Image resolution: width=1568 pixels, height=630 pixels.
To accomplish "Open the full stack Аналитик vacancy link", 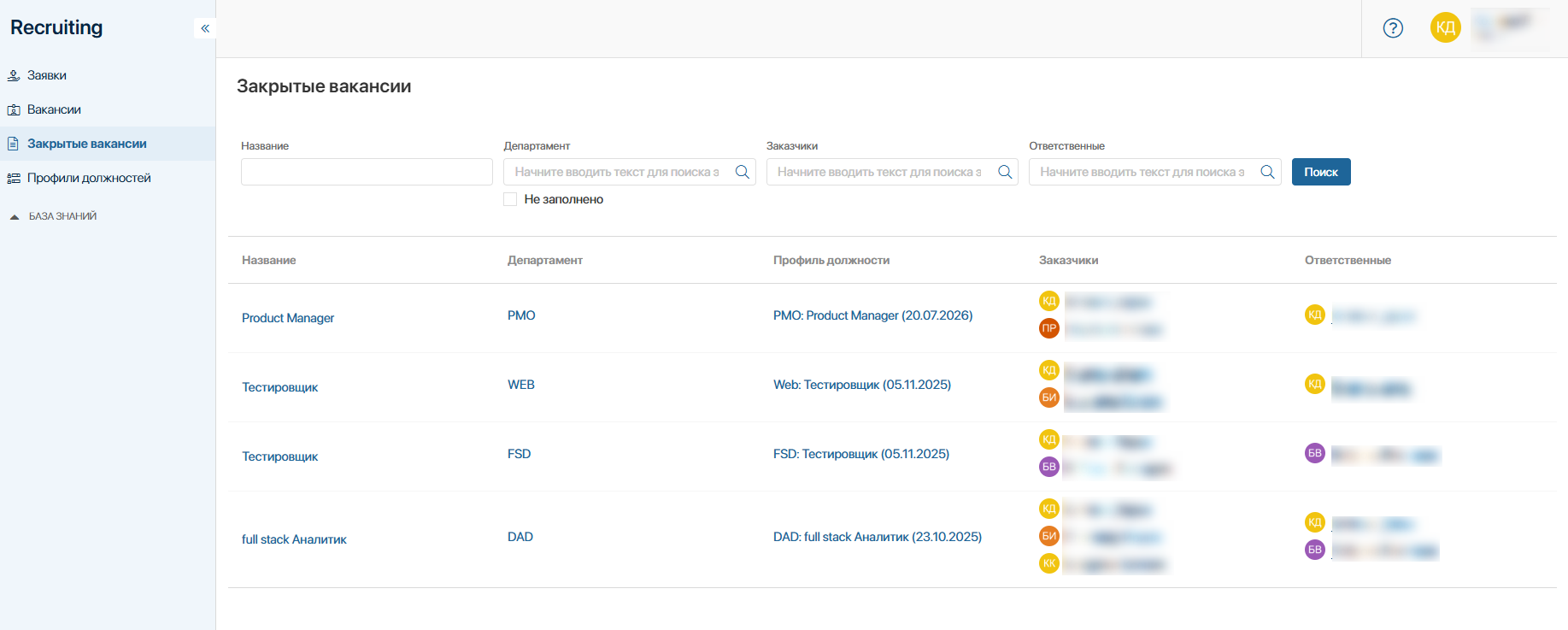I will 294,539.
